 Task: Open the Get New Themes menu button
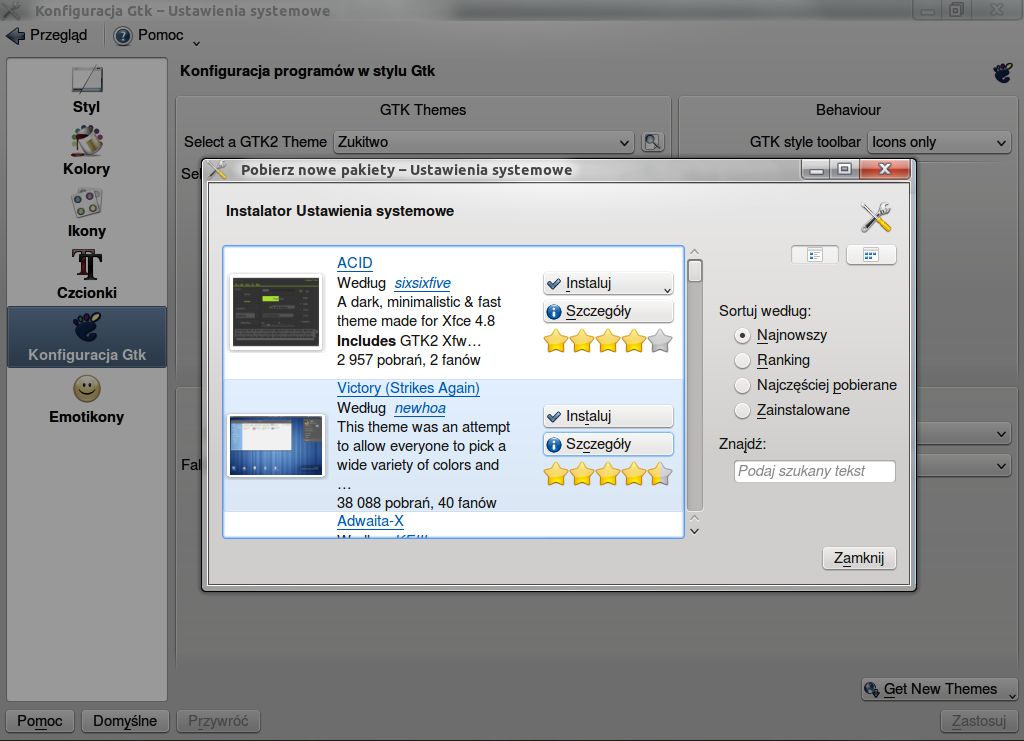tap(939, 689)
